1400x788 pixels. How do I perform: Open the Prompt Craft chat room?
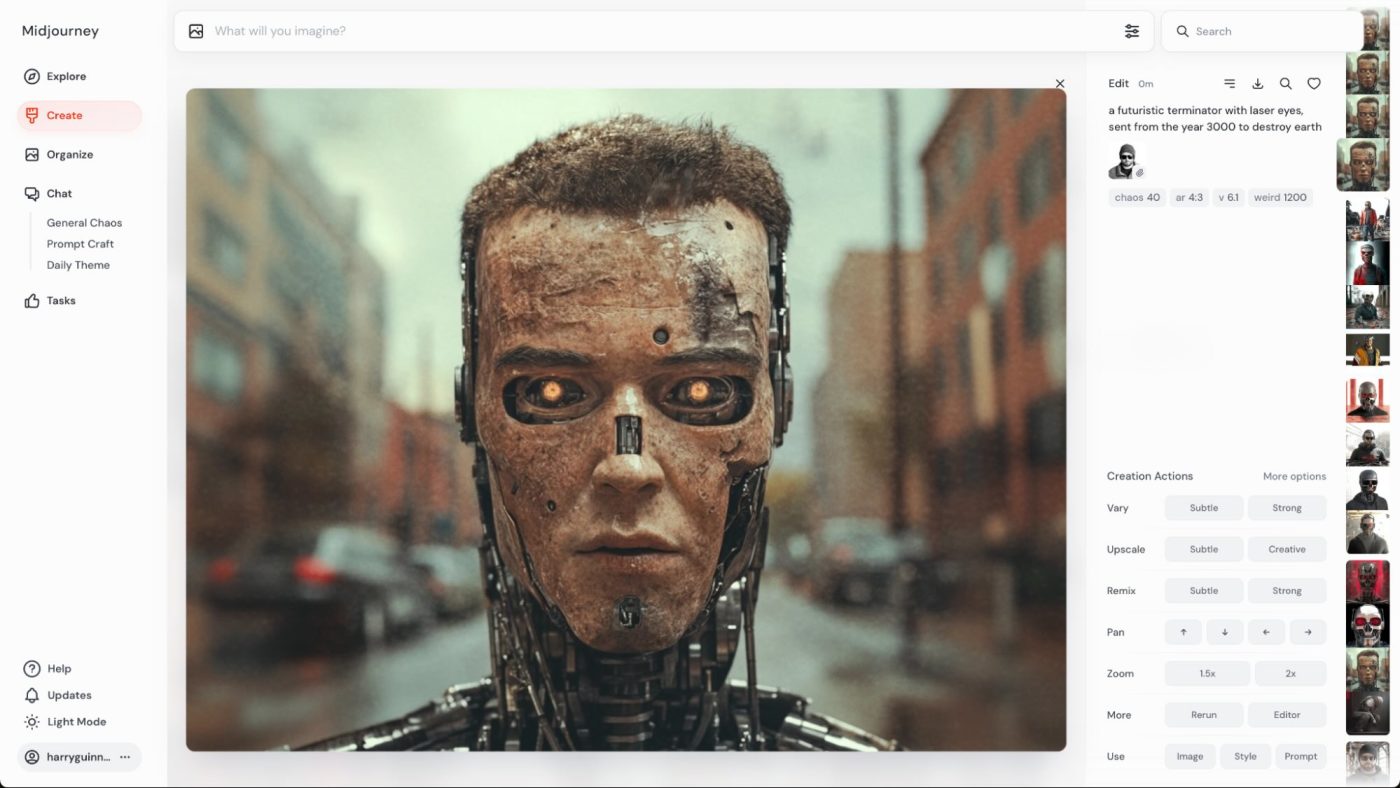pyautogui.click(x=80, y=244)
